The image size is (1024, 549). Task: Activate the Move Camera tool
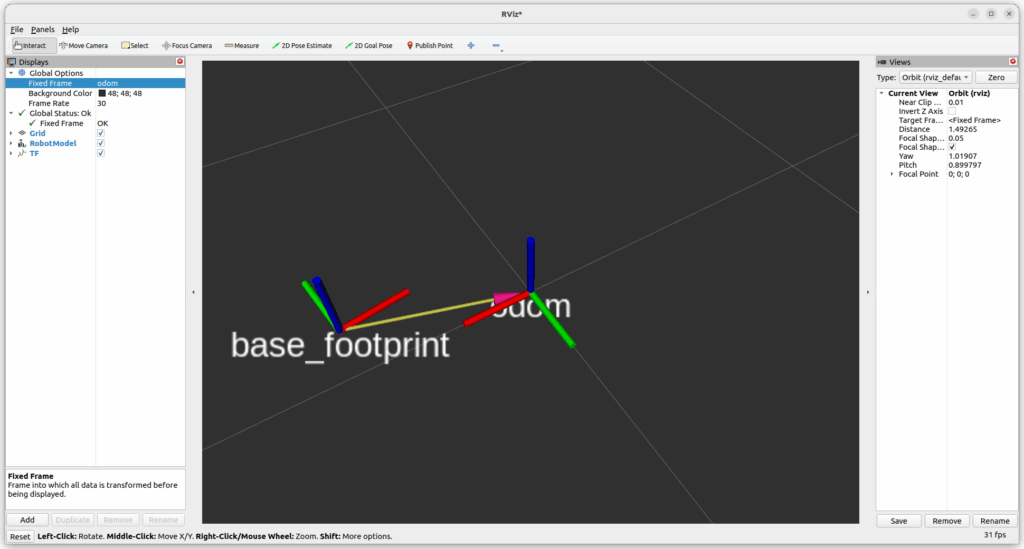[x=83, y=45]
